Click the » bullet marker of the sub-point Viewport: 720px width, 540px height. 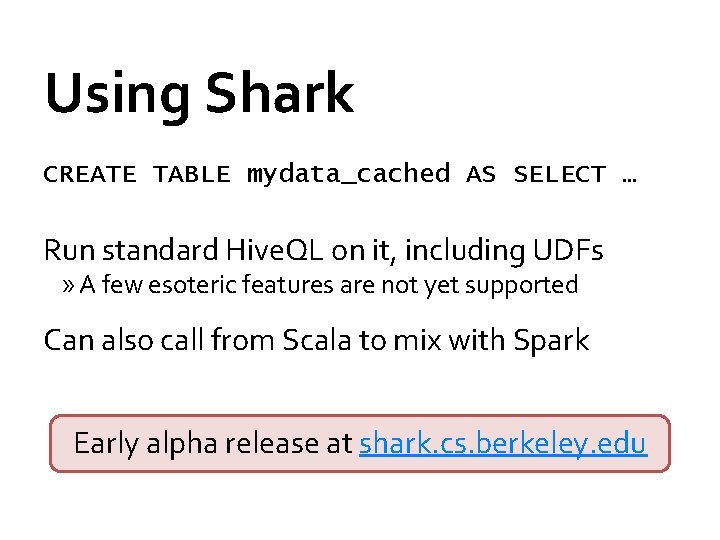tap(68, 286)
